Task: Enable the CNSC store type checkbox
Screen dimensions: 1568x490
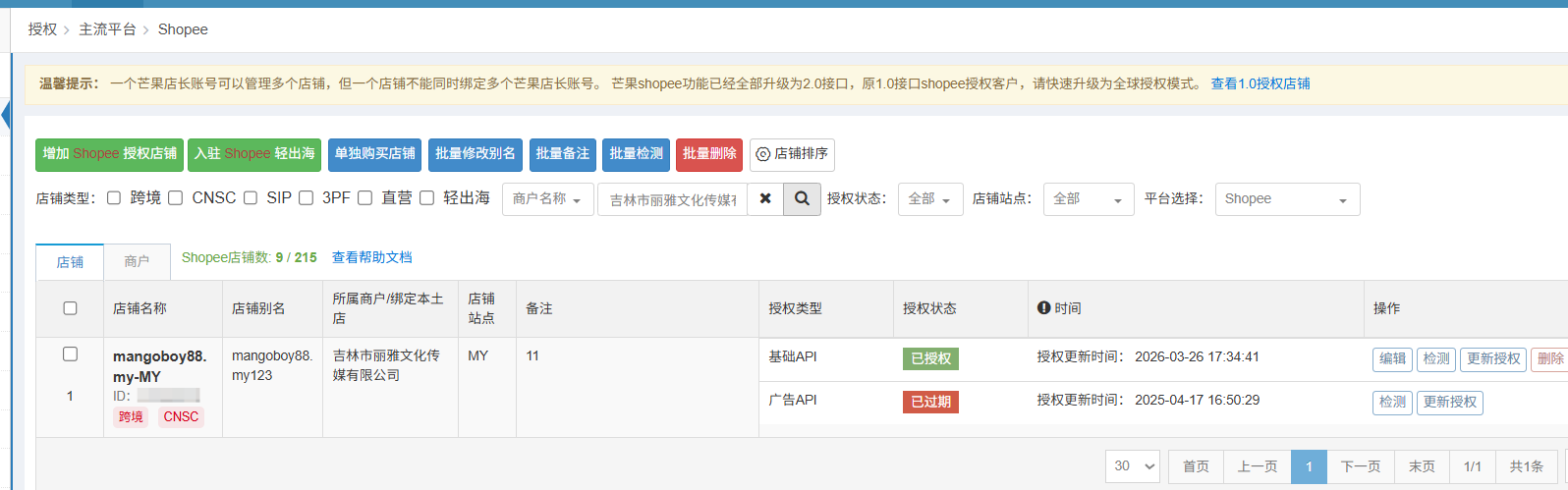Action: click(176, 198)
